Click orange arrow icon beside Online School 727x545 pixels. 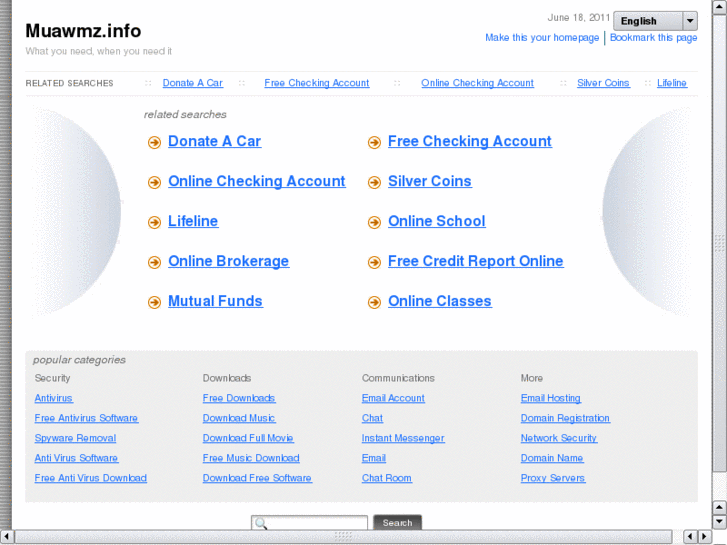tap(374, 222)
